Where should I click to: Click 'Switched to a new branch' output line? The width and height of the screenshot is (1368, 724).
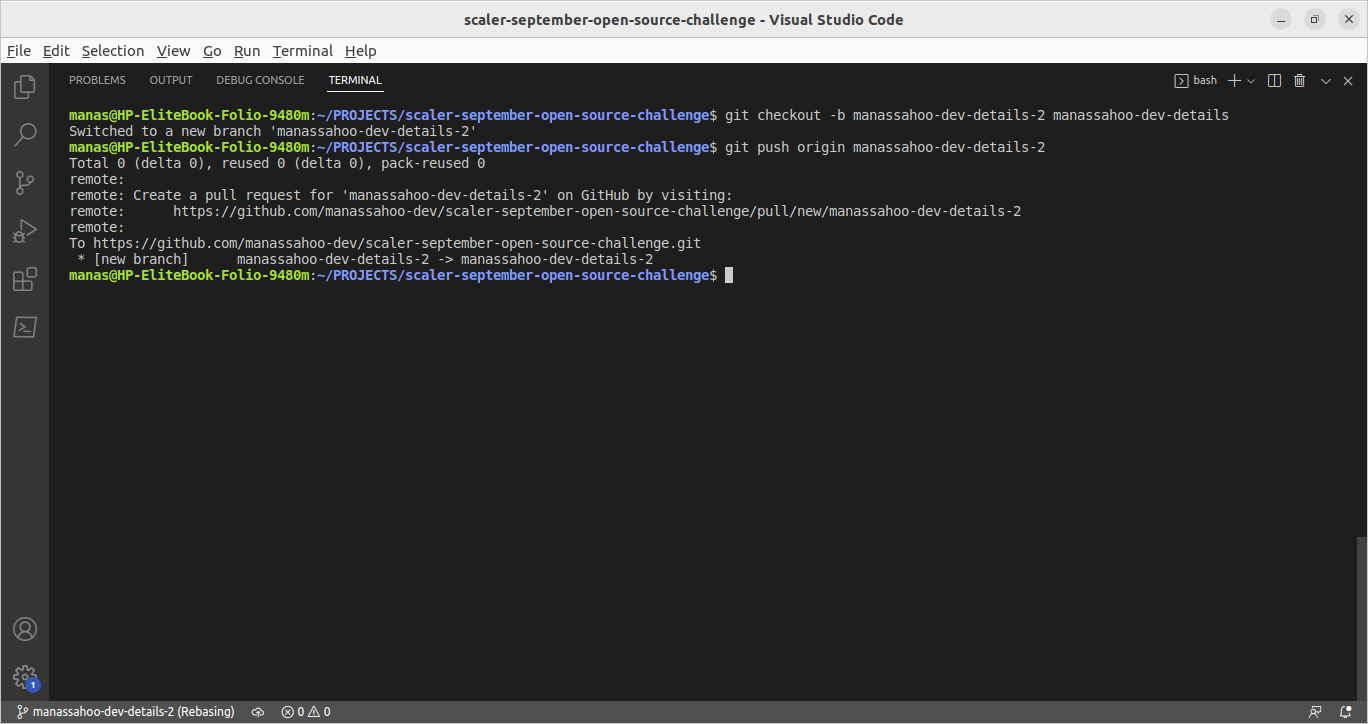[273, 131]
